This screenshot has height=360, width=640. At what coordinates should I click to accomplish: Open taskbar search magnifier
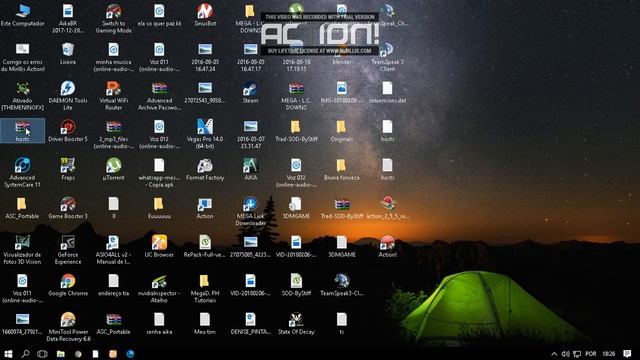tap(25, 354)
